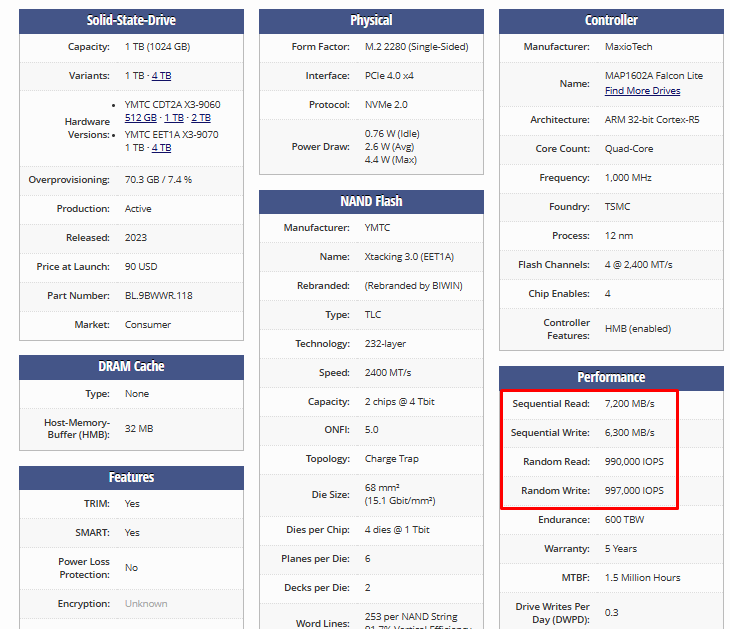Click the Physical section header
This screenshot has height=629, width=730.
tap(371, 21)
